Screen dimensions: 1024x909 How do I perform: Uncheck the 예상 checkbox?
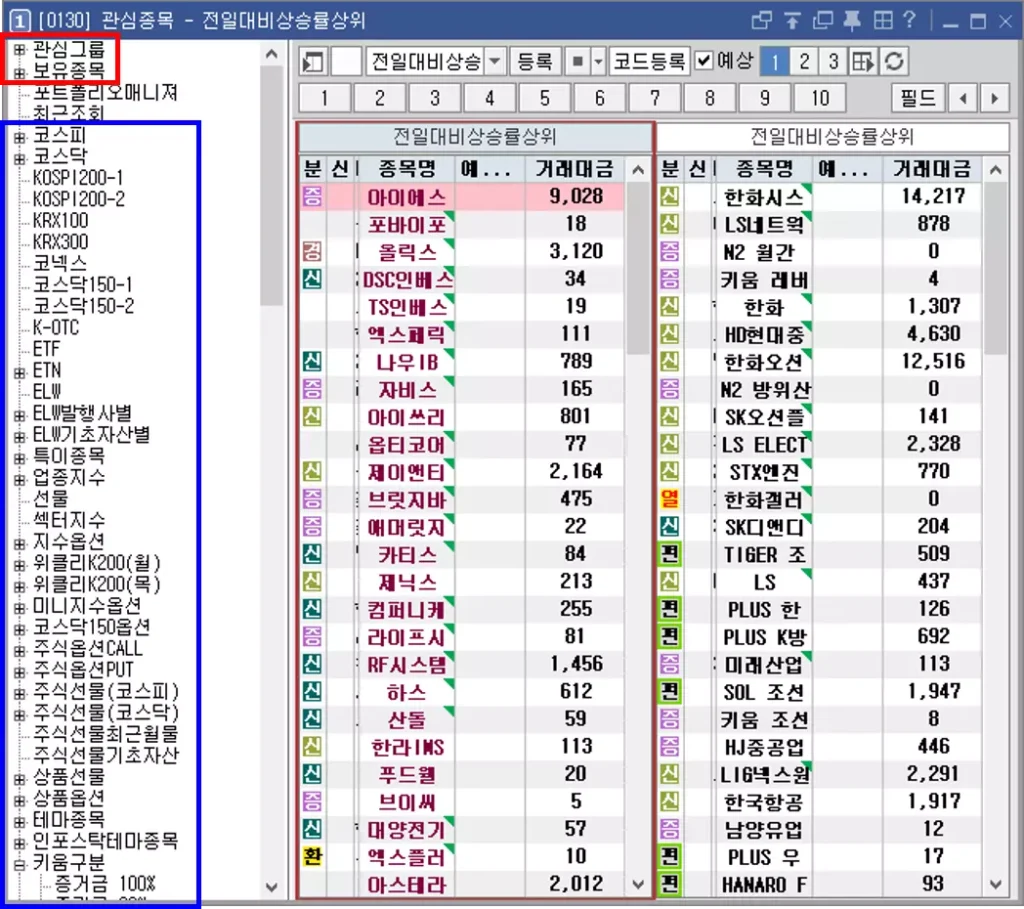point(703,61)
